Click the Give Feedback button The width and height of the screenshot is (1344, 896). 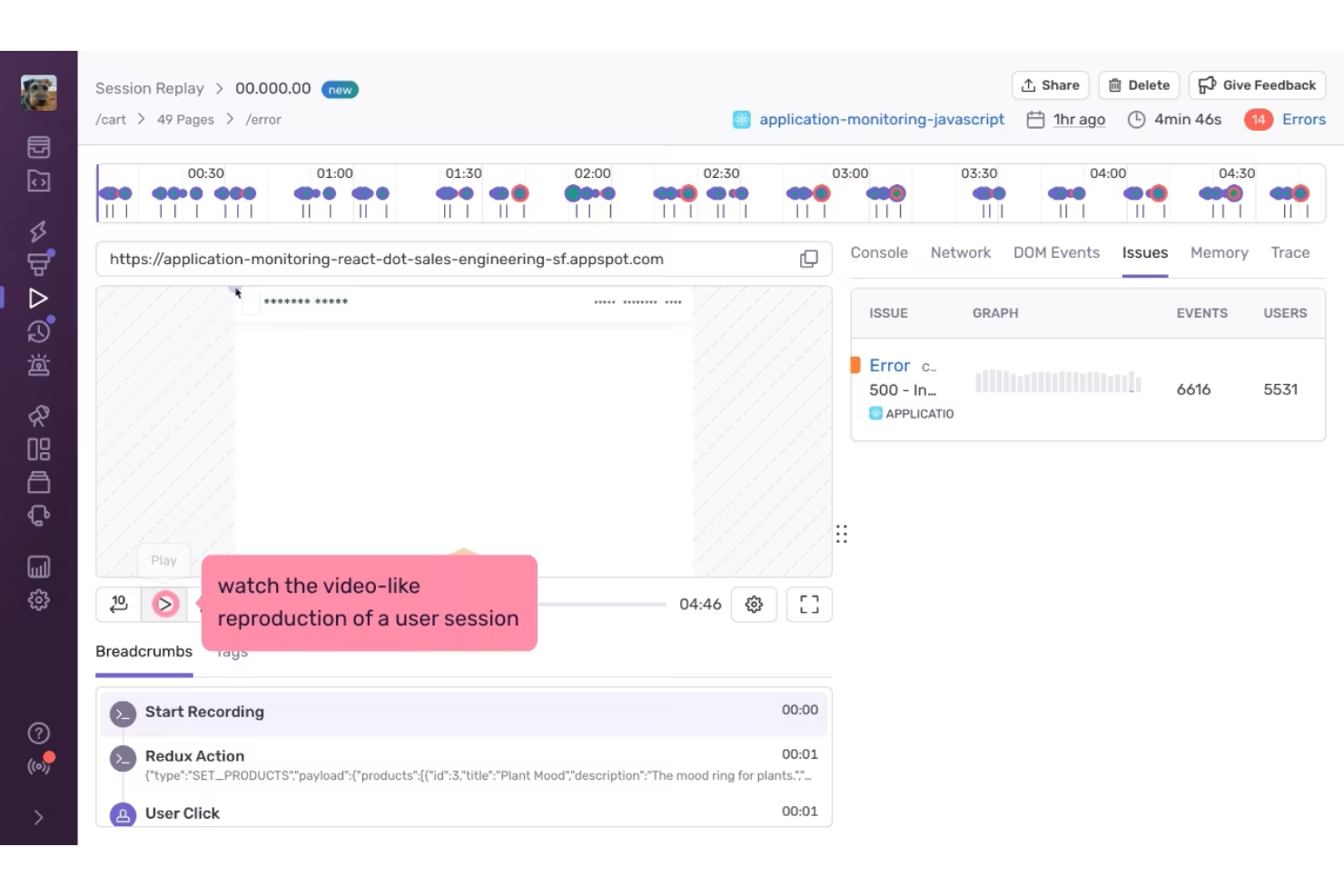1257,84
